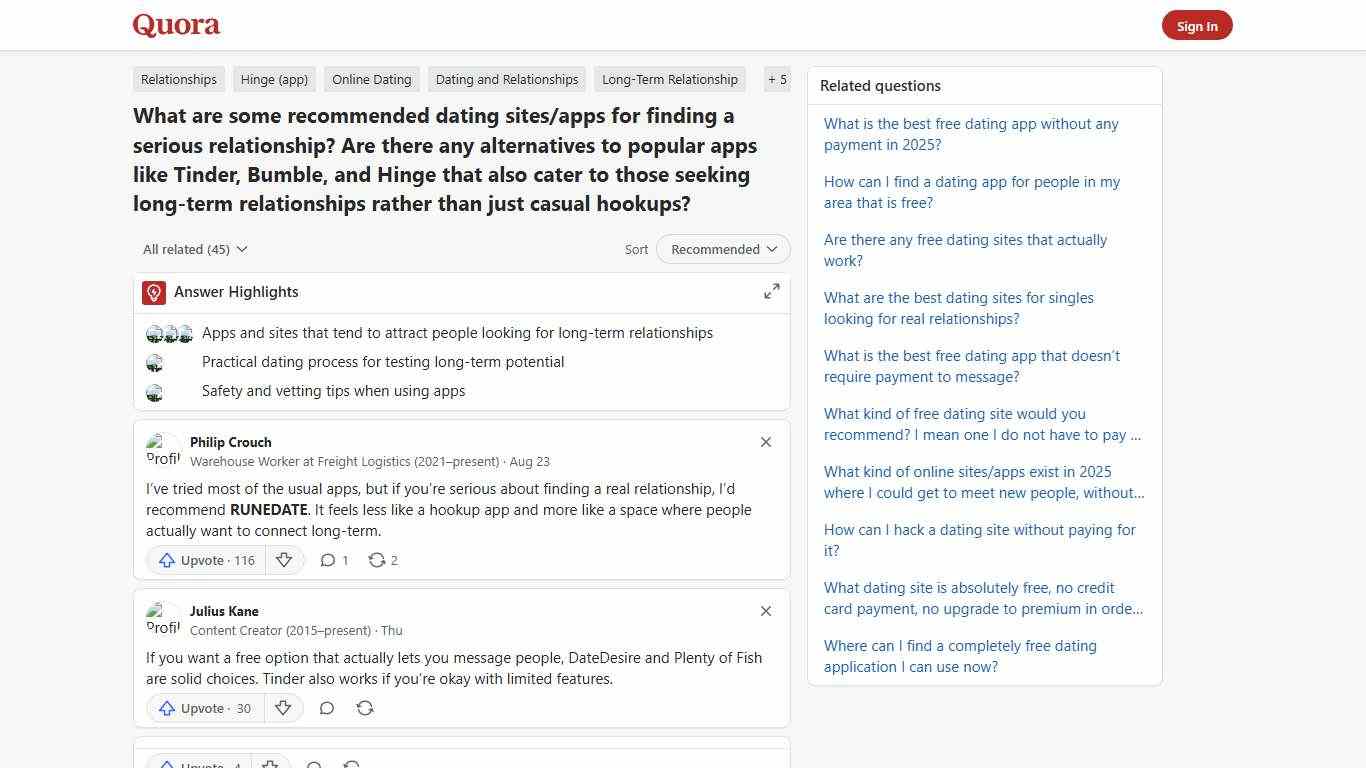Screen dimensions: 1366x768
Task: Click the Quora logo
Action: (175, 24)
